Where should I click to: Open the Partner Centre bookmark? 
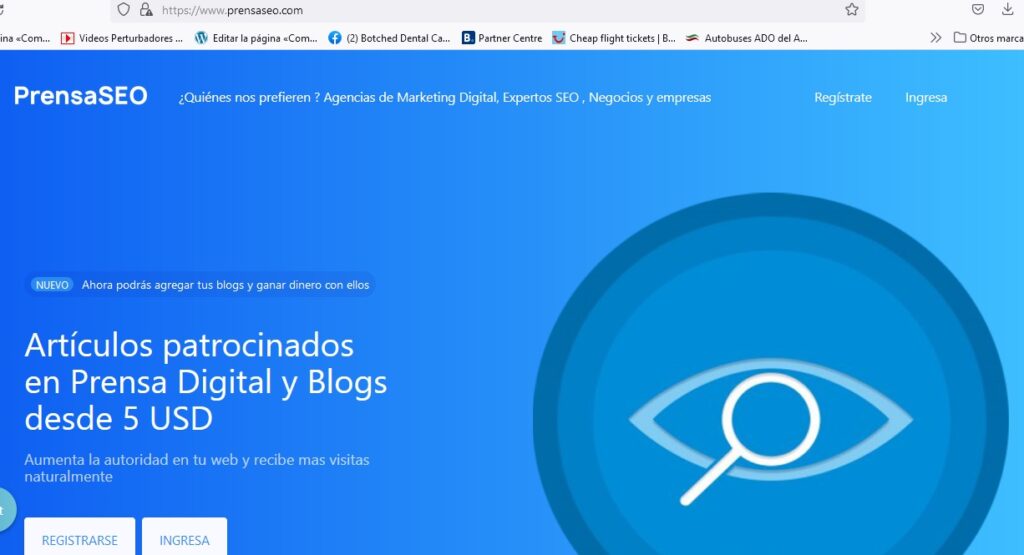[502, 38]
